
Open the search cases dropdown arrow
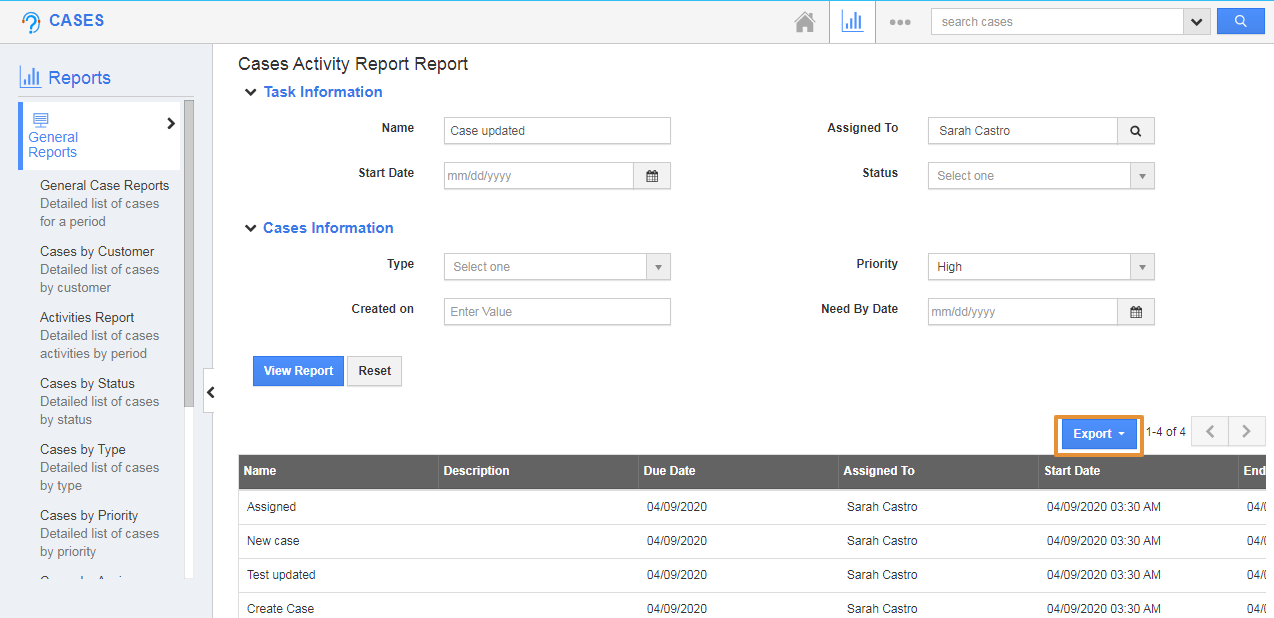pyautogui.click(x=1196, y=22)
